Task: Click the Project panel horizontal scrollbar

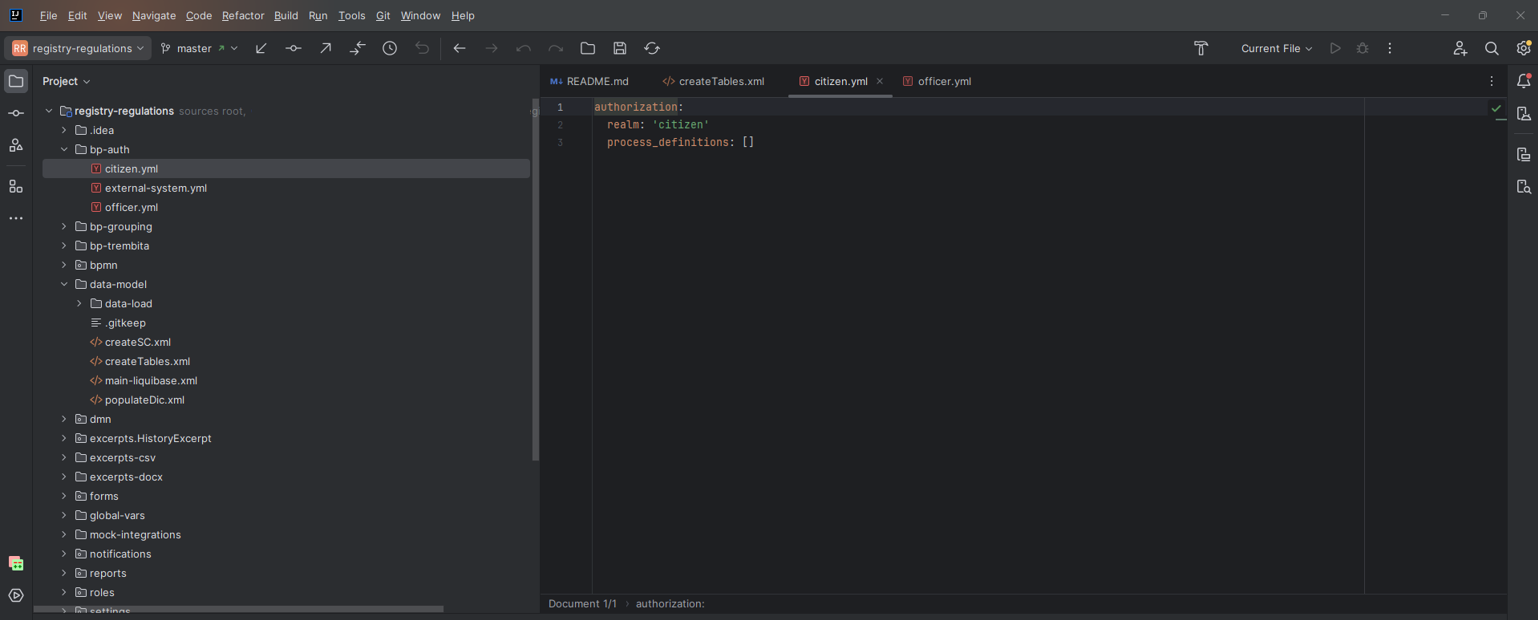Action: 240,609
